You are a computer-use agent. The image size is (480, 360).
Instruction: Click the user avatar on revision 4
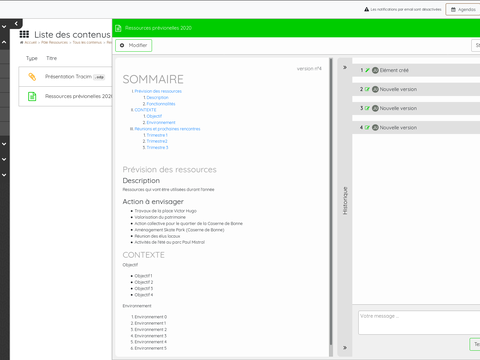375,128
